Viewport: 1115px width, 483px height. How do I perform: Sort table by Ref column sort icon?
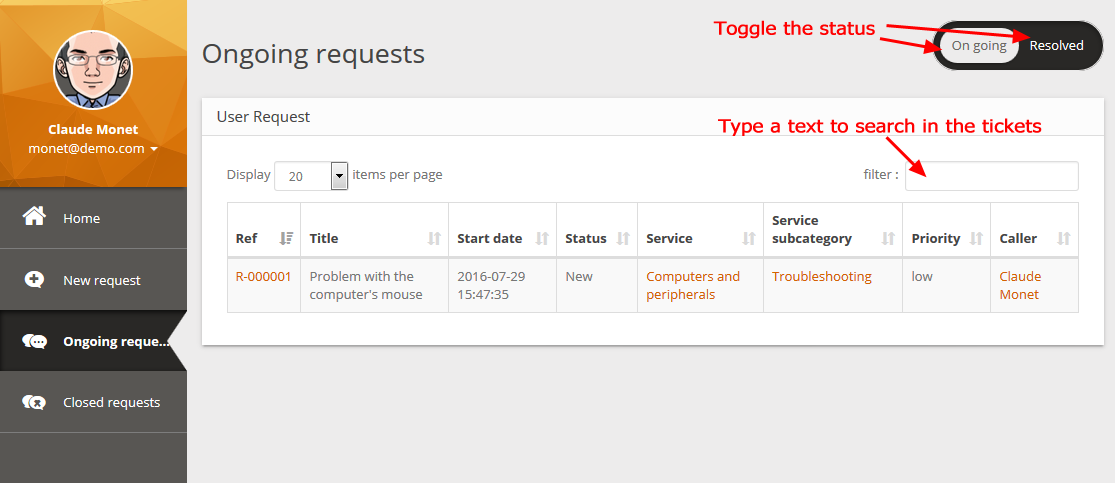tap(286, 238)
